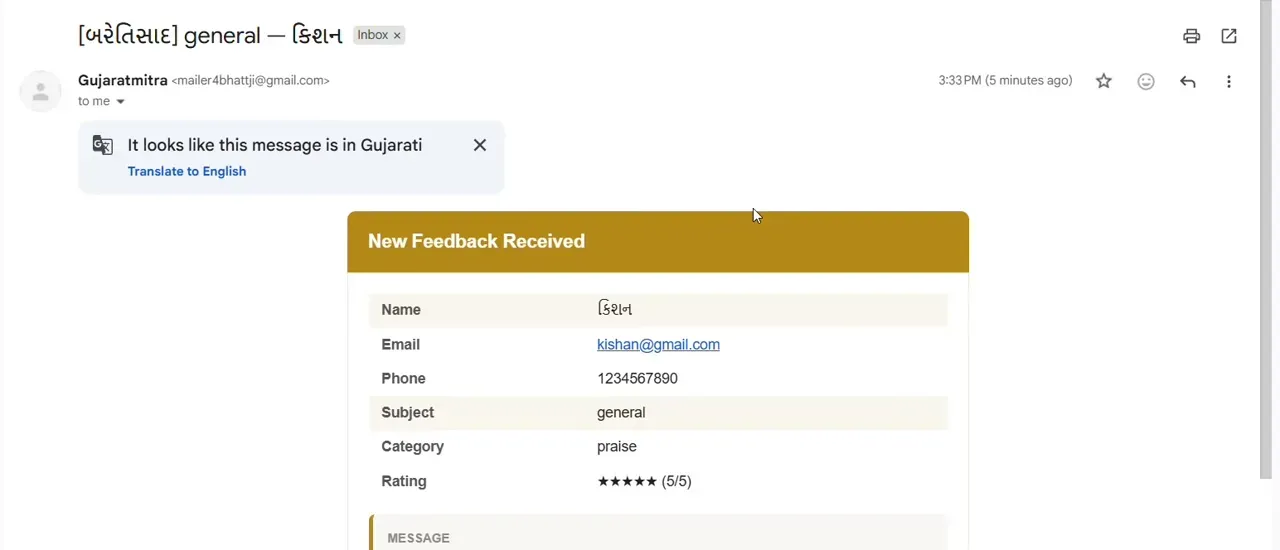1280x550 pixels.
Task: Click the sender avatar picture
Action: click(x=40, y=92)
